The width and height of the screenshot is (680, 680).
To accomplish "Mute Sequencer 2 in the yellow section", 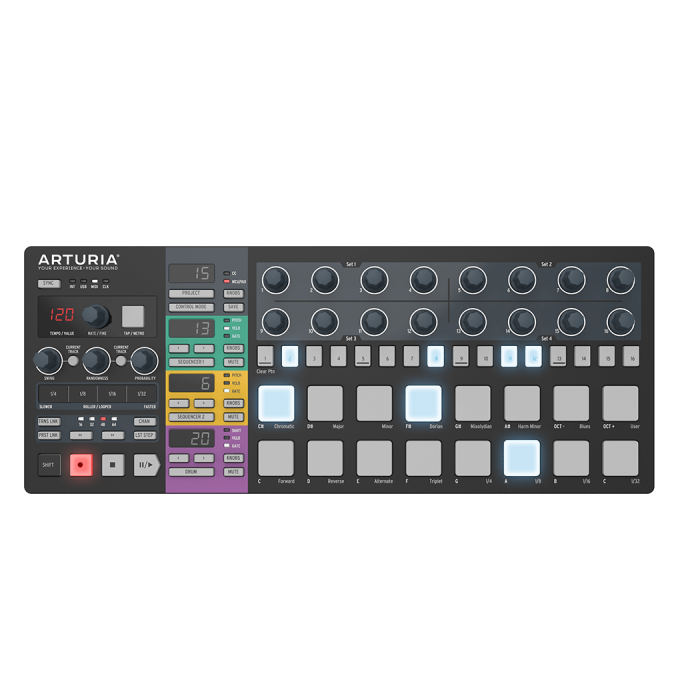I will [233, 417].
